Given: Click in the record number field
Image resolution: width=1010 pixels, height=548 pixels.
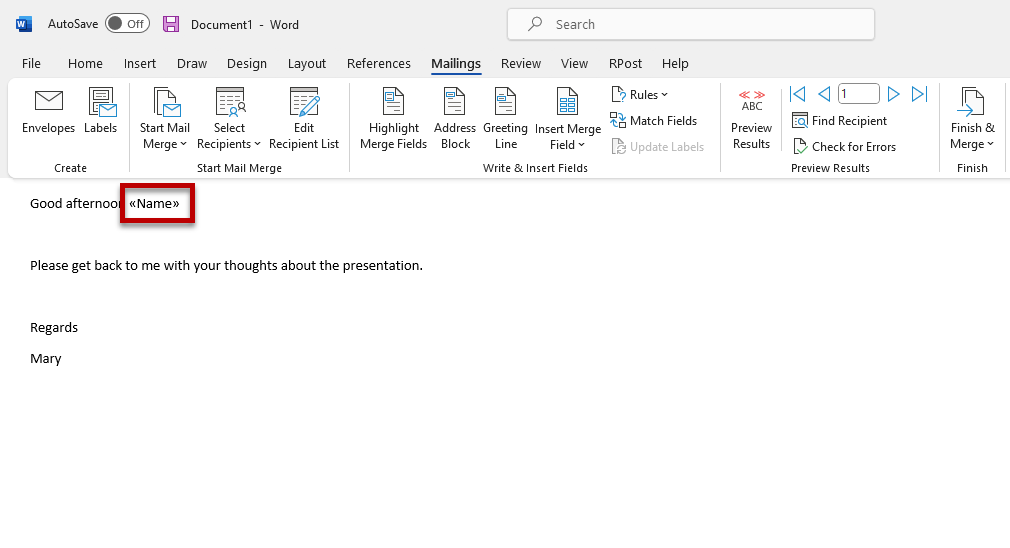Looking at the screenshot, I should [x=858, y=94].
